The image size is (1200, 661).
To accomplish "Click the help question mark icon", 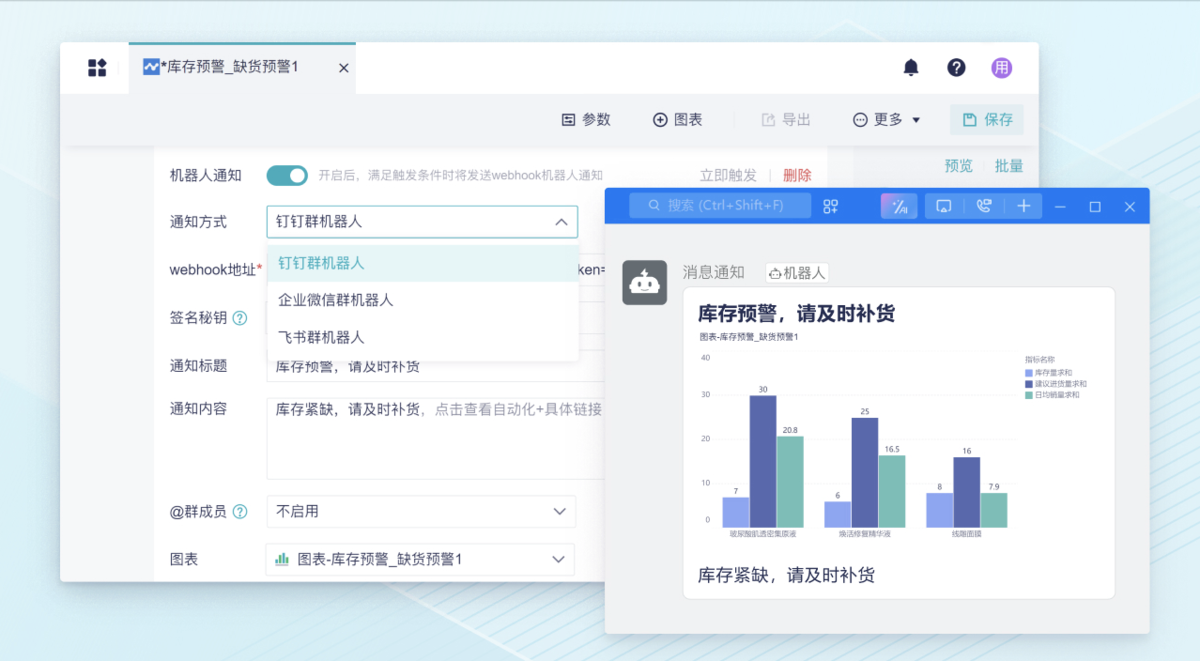I will (956, 67).
